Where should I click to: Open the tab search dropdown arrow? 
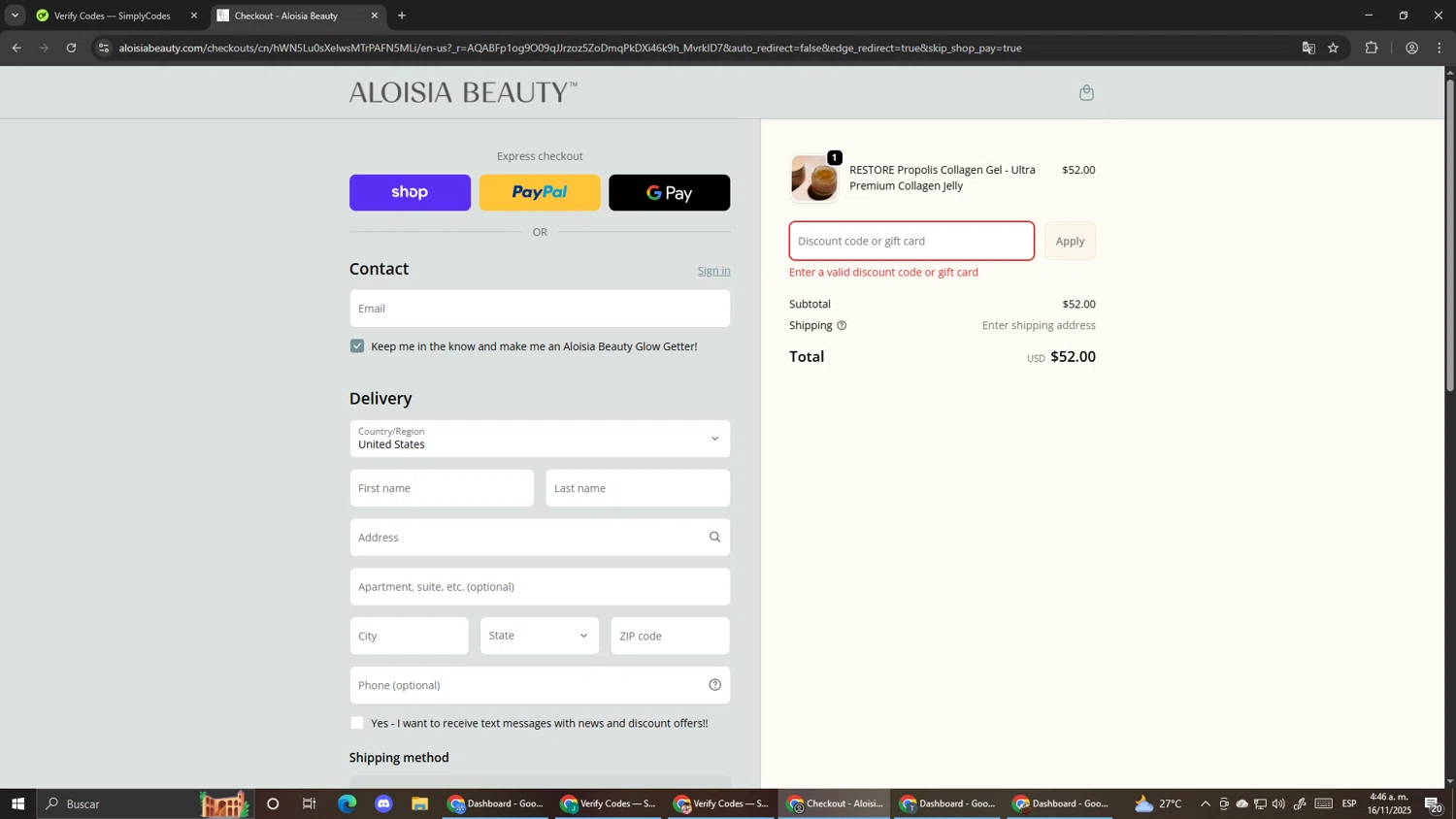[x=15, y=16]
